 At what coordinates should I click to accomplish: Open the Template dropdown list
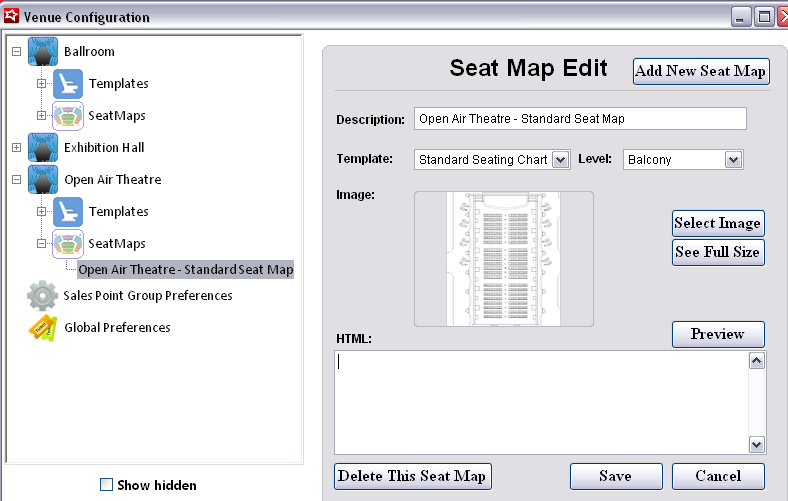(x=560, y=159)
